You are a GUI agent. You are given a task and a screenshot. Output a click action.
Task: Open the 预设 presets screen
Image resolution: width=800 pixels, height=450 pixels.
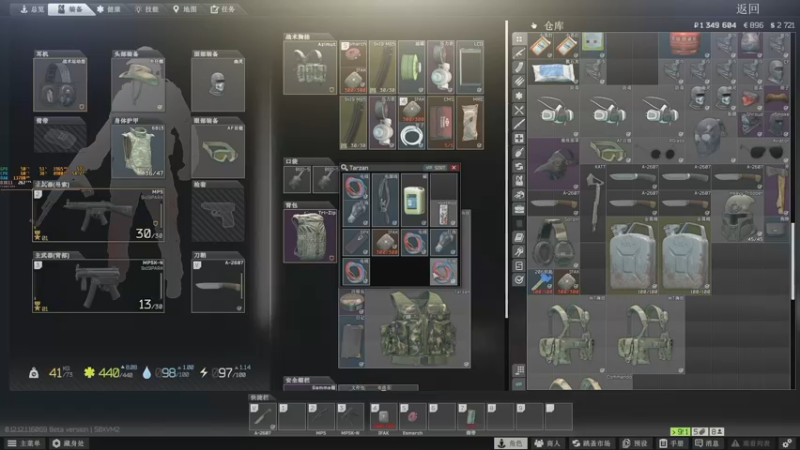coord(635,443)
